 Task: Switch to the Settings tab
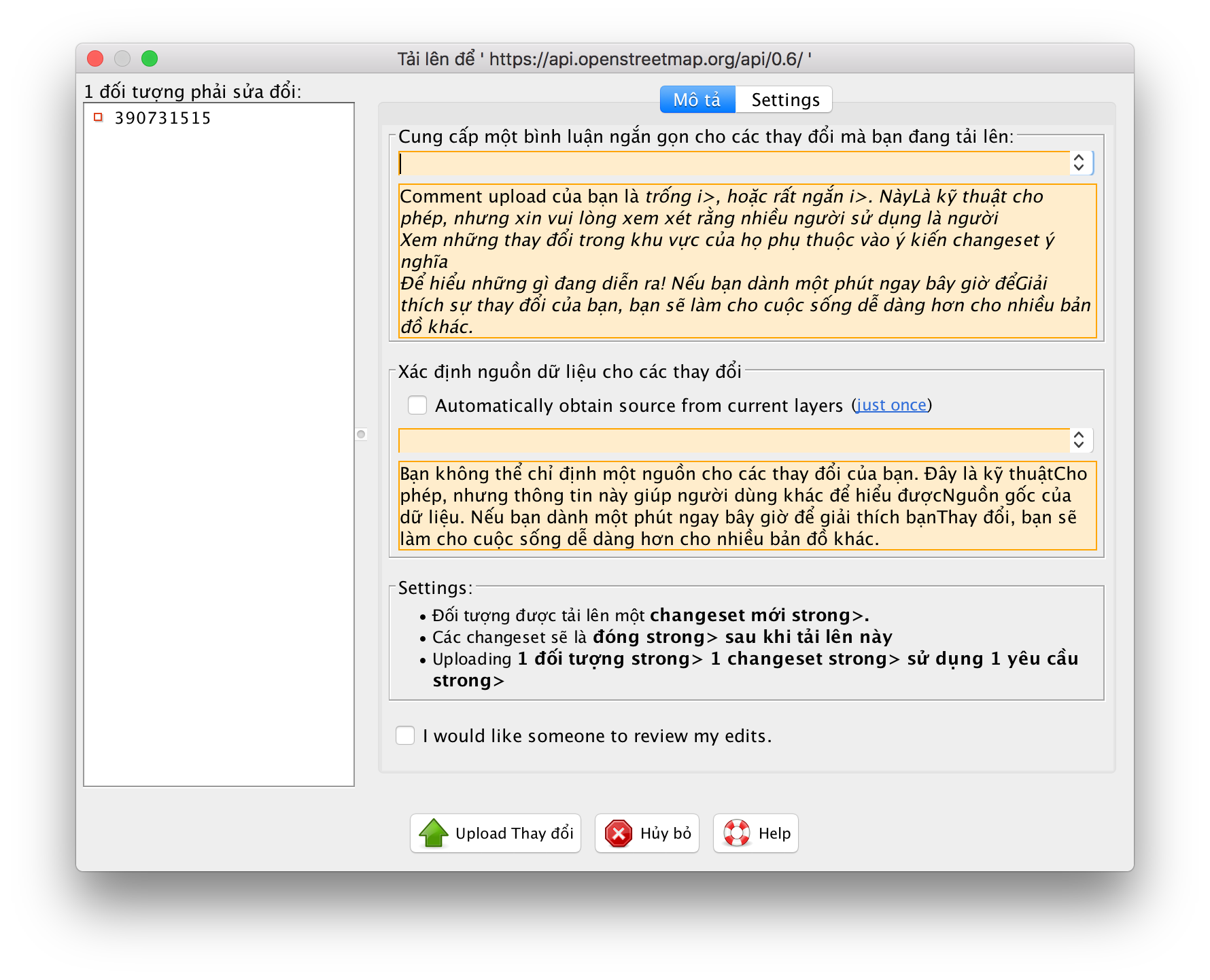pos(784,100)
